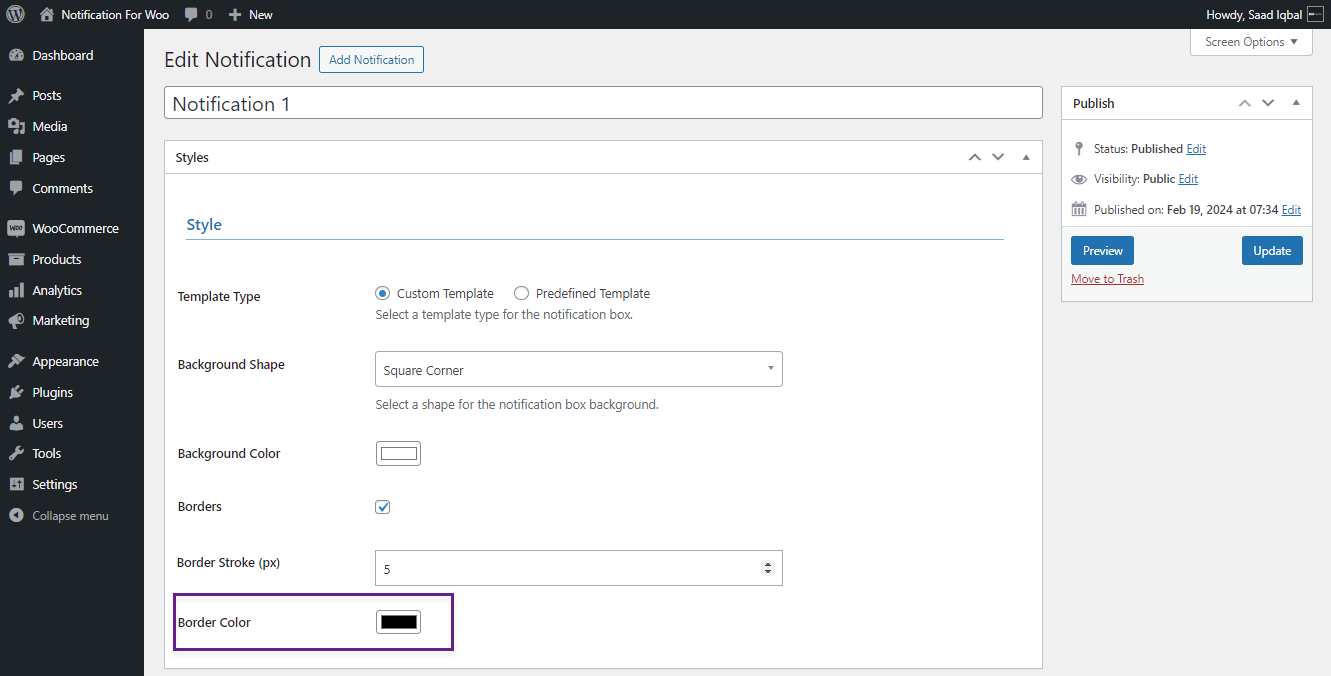The image size is (1331, 676).
Task: Click the Notification 1 title field
Action: click(x=603, y=104)
